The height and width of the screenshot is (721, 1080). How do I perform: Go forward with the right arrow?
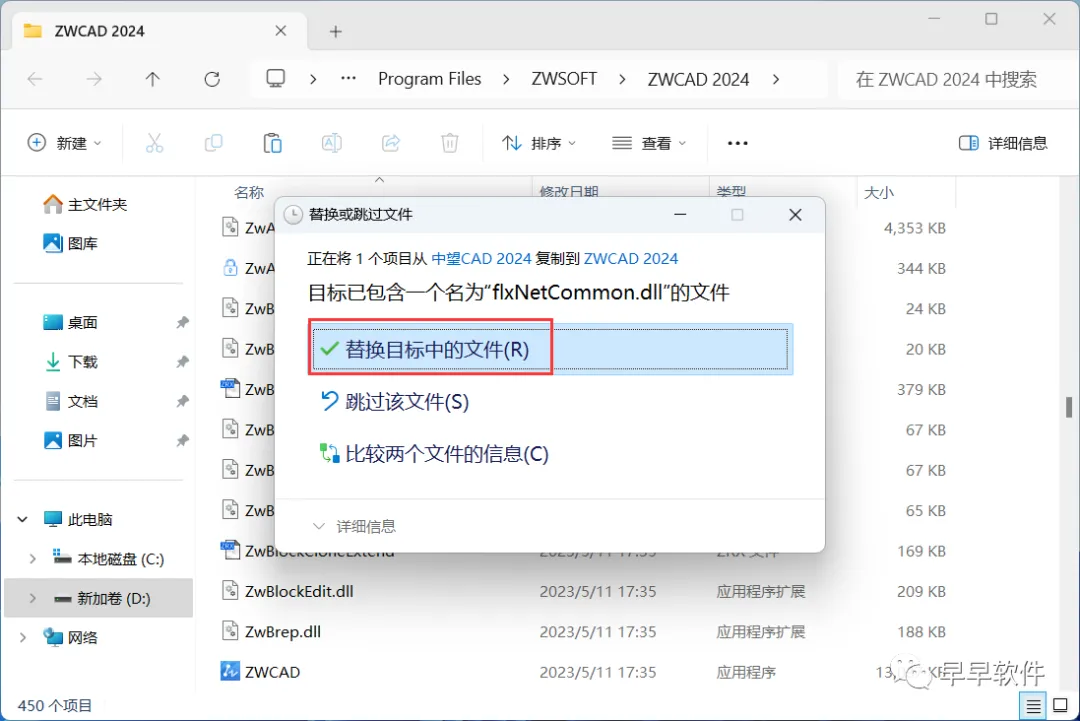tap(94, 79)
